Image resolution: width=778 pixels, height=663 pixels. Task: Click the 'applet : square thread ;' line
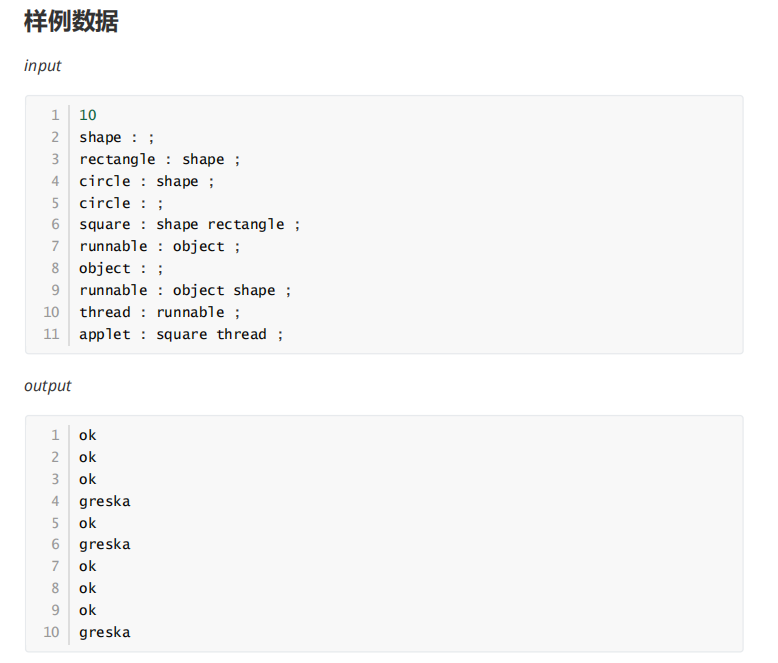pos(181,334)
